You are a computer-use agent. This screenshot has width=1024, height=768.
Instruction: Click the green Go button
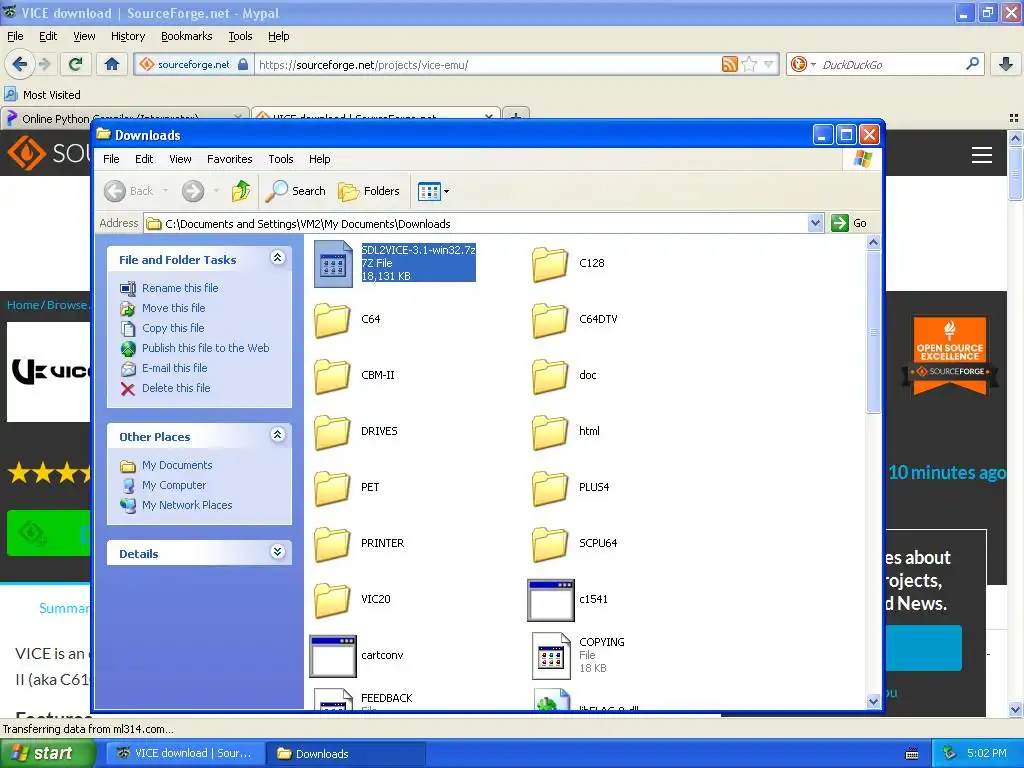[849, 223]
